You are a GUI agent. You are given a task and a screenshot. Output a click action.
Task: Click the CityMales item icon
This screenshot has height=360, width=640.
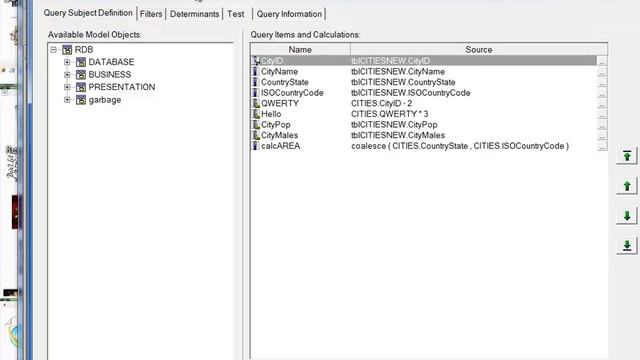pyautogui.click(x=256, y=135)
